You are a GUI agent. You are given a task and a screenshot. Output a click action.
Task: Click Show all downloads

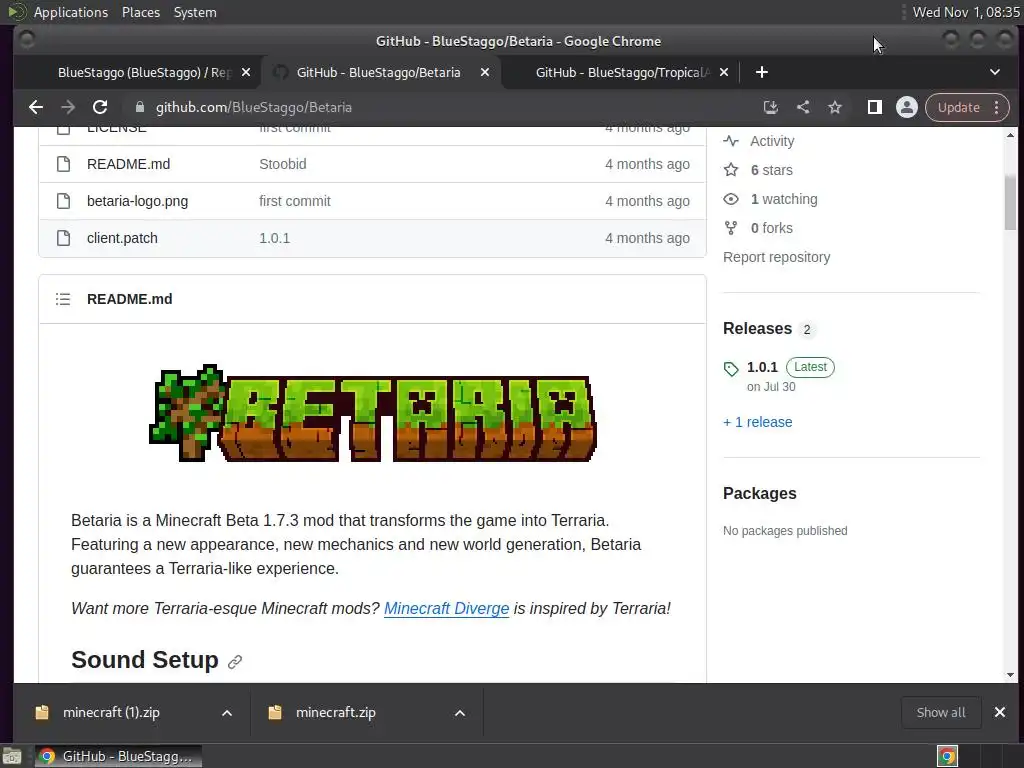(940, 712)
